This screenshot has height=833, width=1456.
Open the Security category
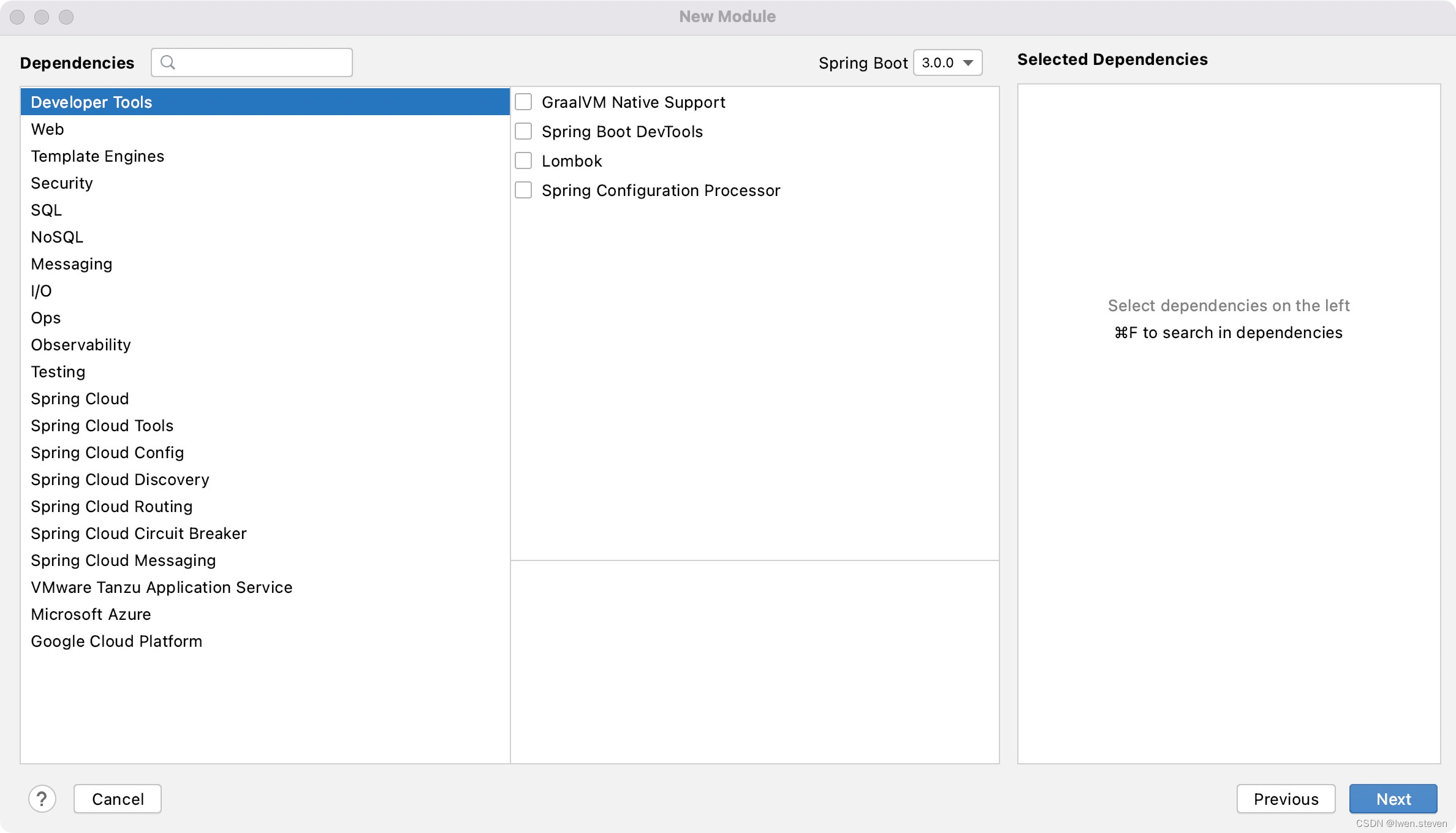[x=265, y=183]
